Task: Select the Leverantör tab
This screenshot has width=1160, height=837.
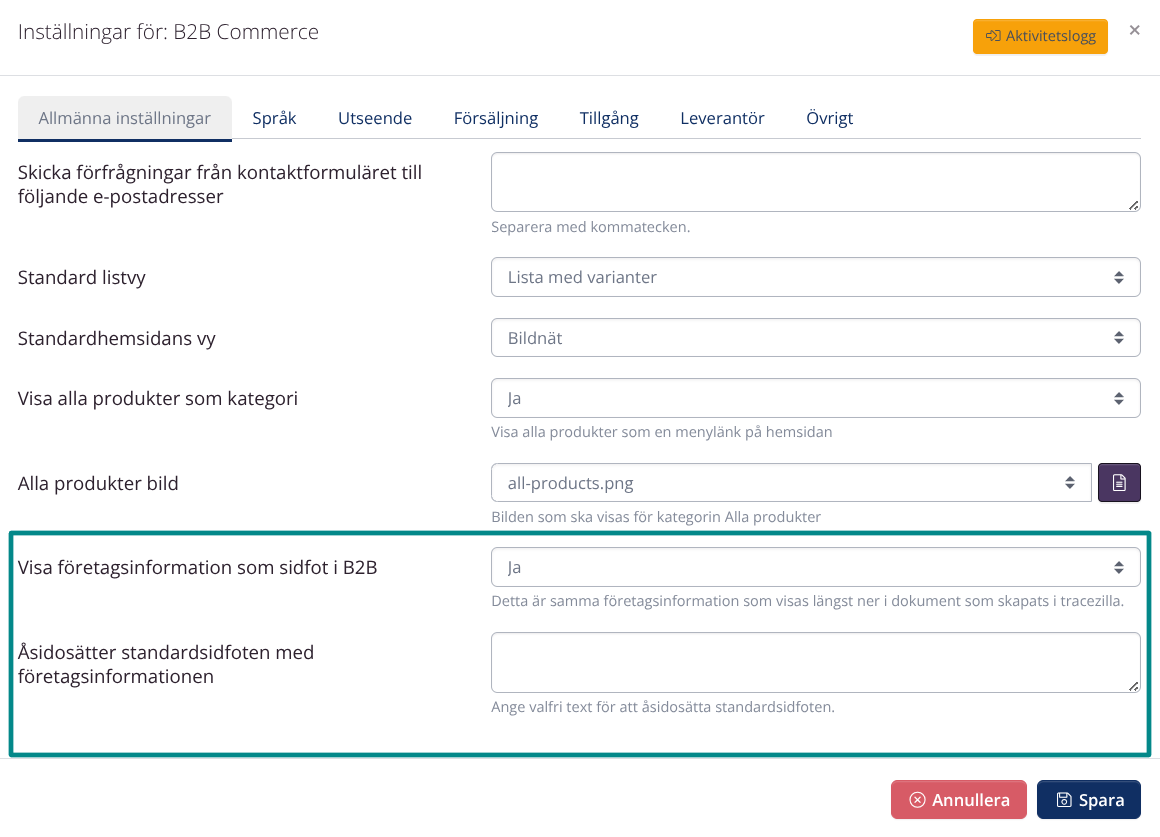Action: pos(722,117)
